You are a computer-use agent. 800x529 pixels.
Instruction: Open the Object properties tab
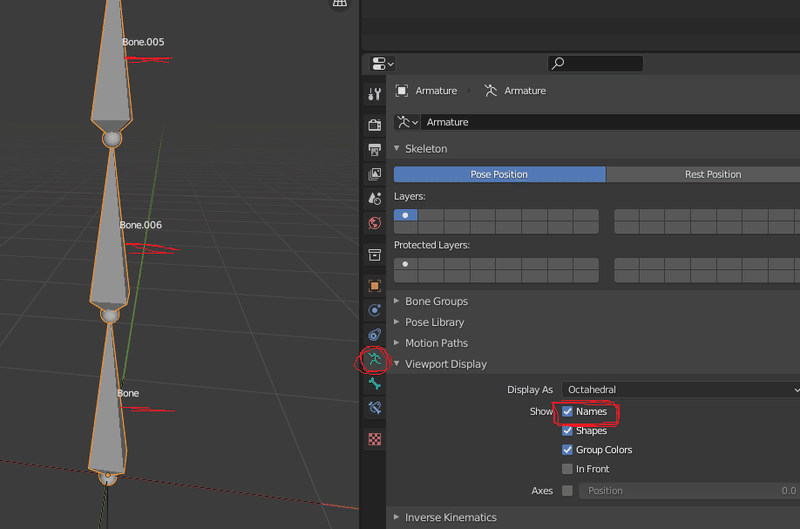click(374, 286)
